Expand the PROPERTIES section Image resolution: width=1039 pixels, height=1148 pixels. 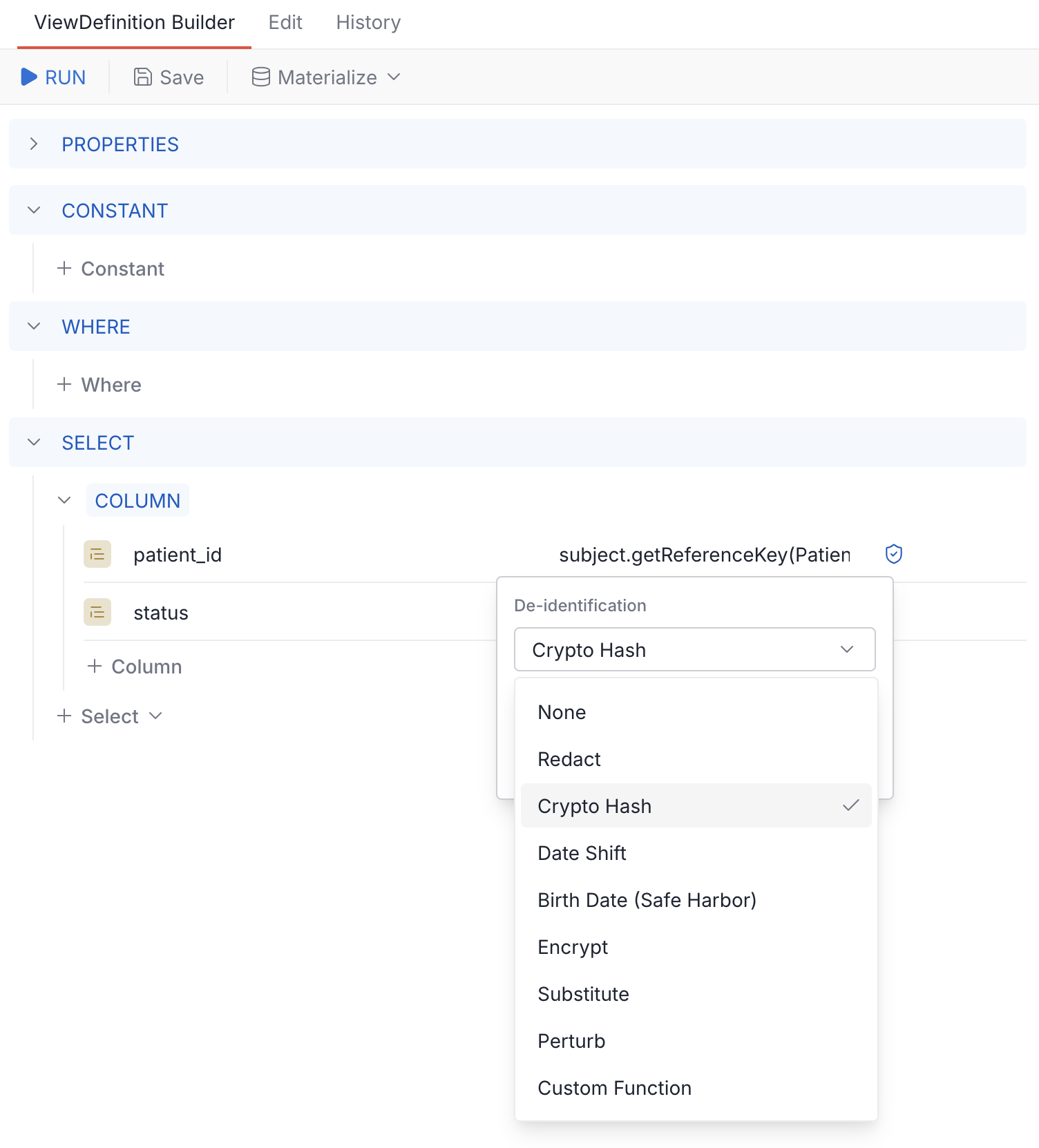[34, 144]
